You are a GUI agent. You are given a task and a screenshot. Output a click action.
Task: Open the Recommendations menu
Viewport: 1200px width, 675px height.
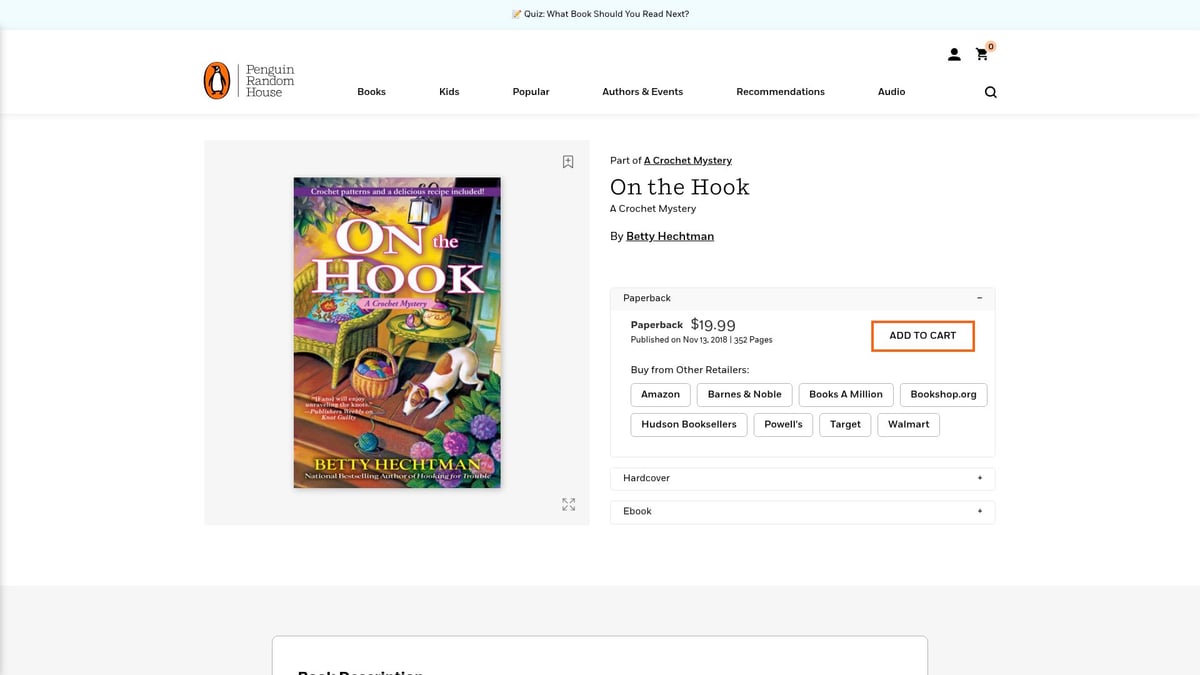(x=780, y=92)
